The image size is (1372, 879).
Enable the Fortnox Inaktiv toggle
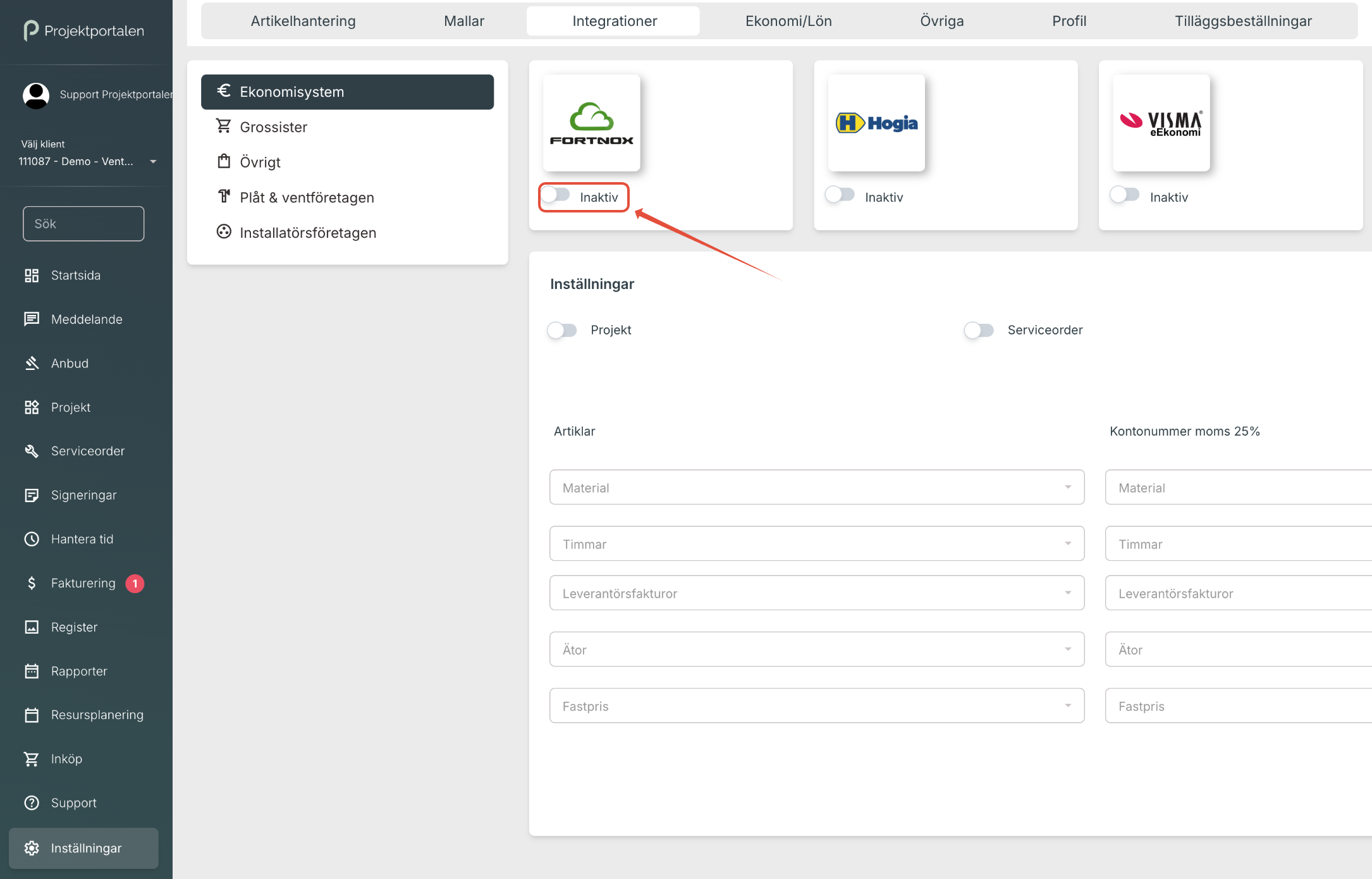click(556, 195)
